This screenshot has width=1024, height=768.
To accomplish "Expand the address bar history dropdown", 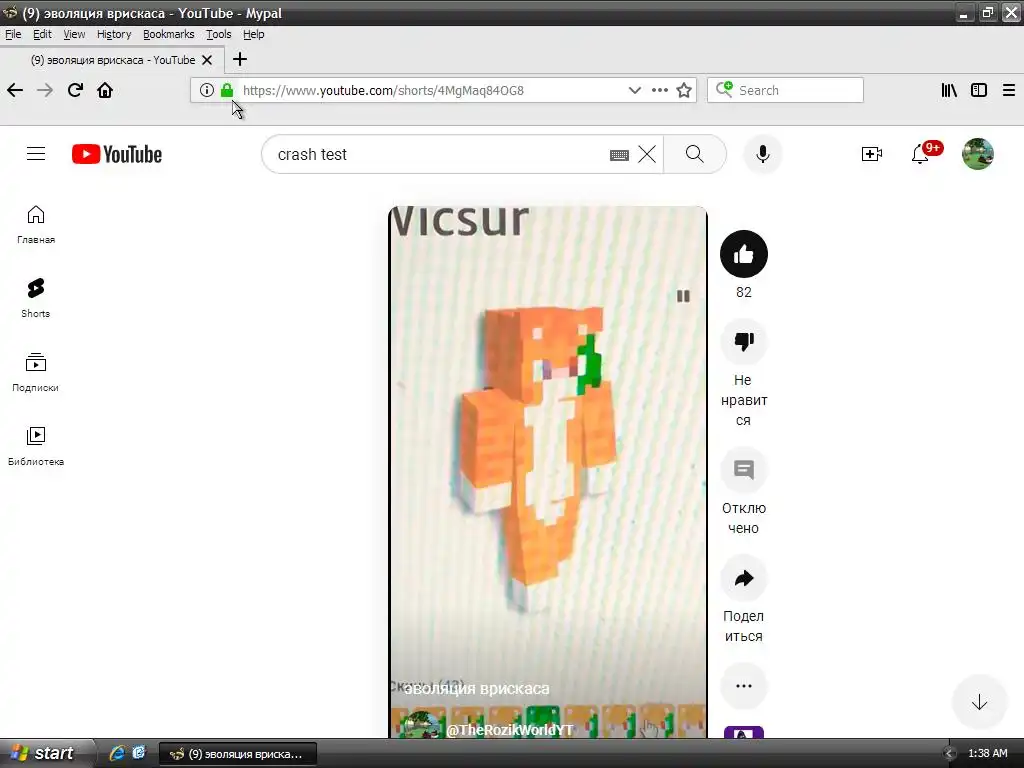I will tap(634, 90).
